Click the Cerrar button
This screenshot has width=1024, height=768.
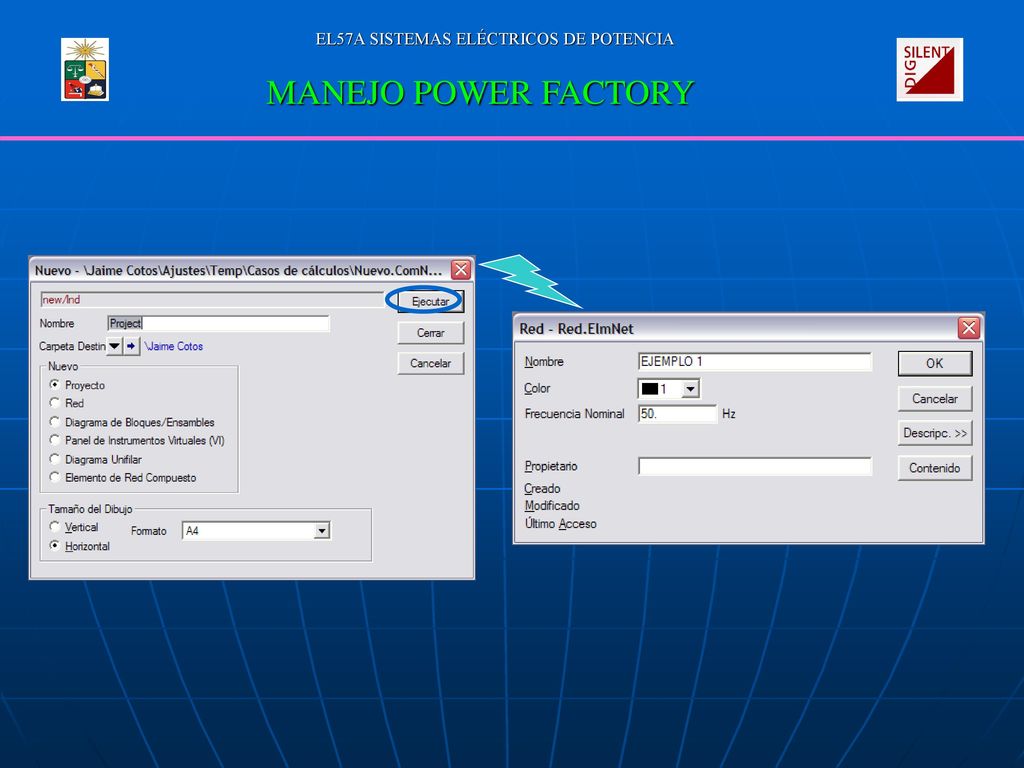(x=430, y=333)
